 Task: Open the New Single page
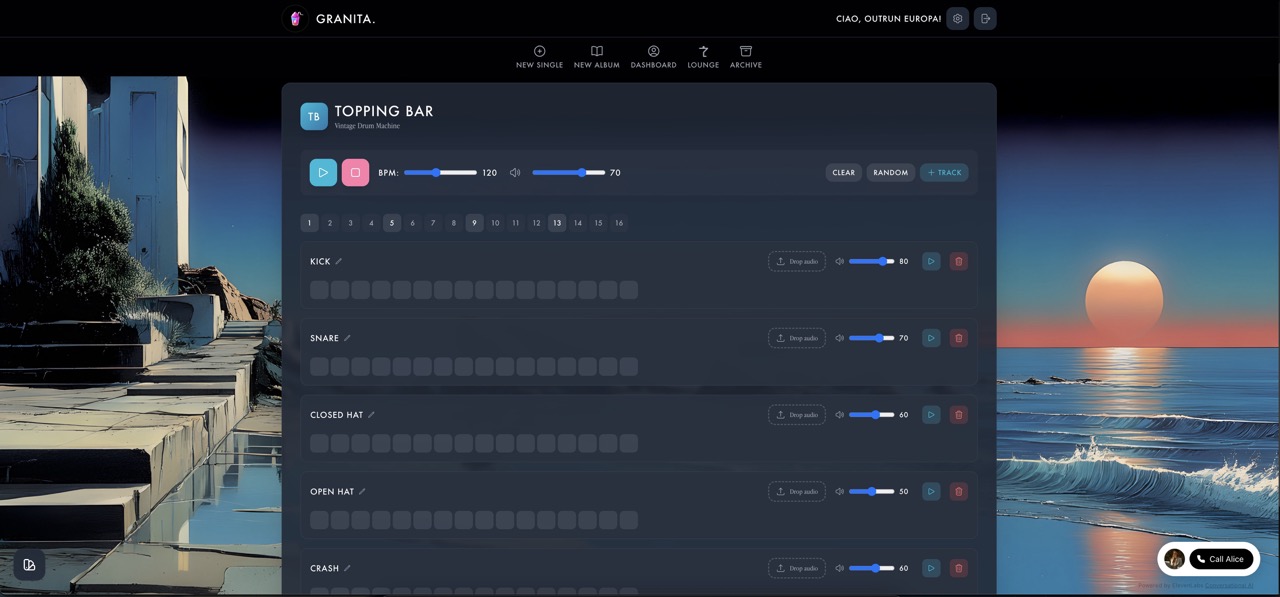tap(539, 57)
